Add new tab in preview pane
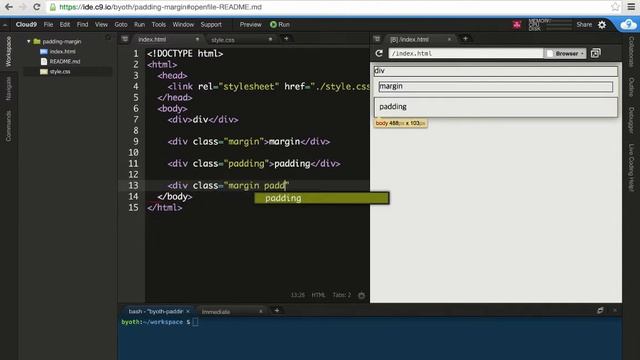Image resolution: width=640 pixels, height=360 pixels. point(465,38)
